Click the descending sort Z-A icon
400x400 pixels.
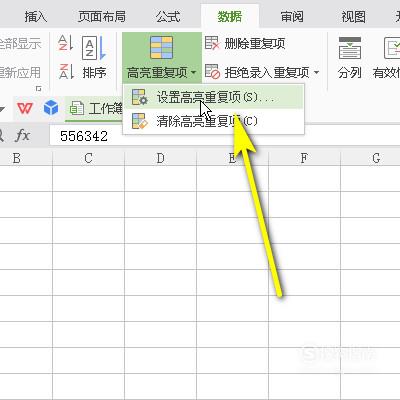coord(66,71)
